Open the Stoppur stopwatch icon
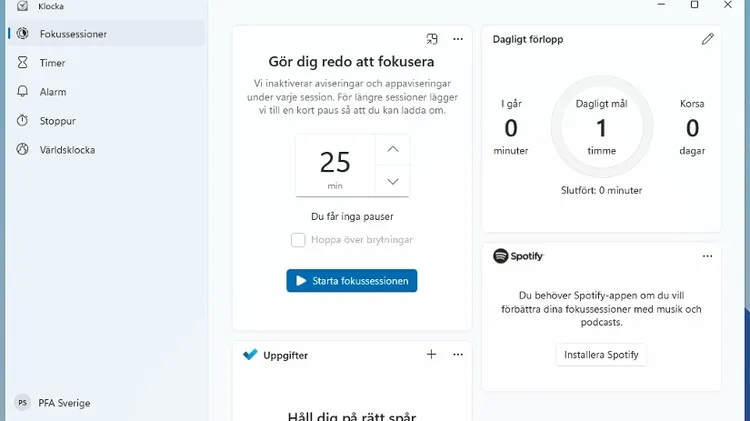 pyautogui.click(x=22, y=121)
